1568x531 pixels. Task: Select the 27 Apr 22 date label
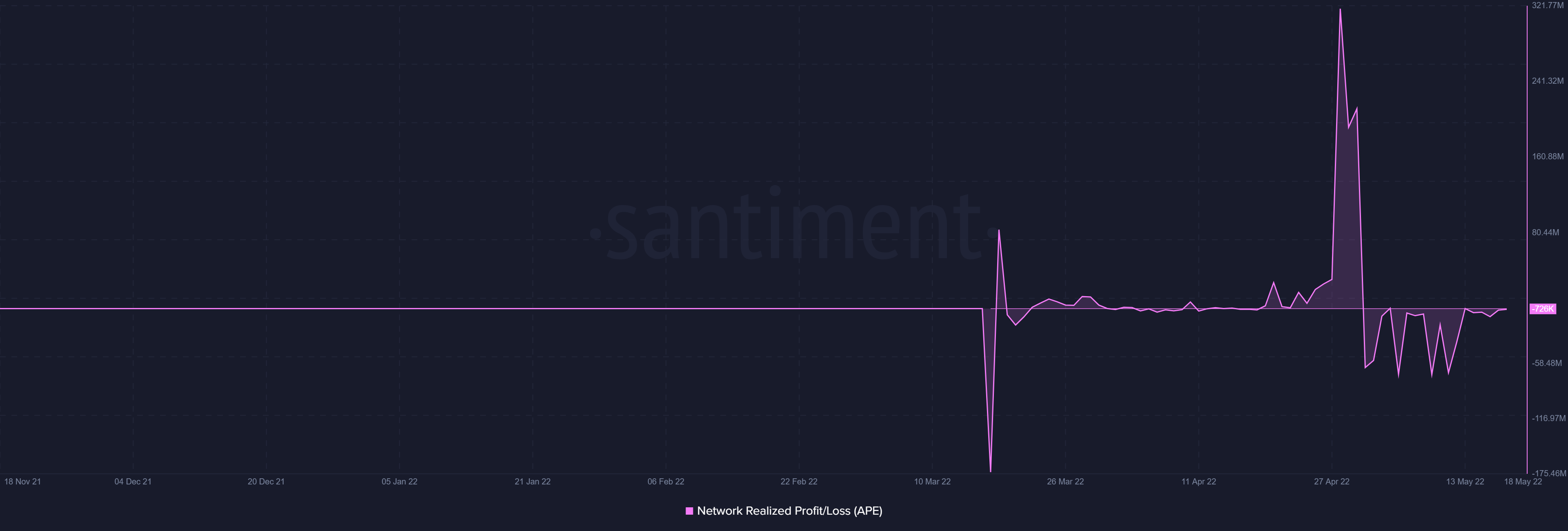point(1331,482)
